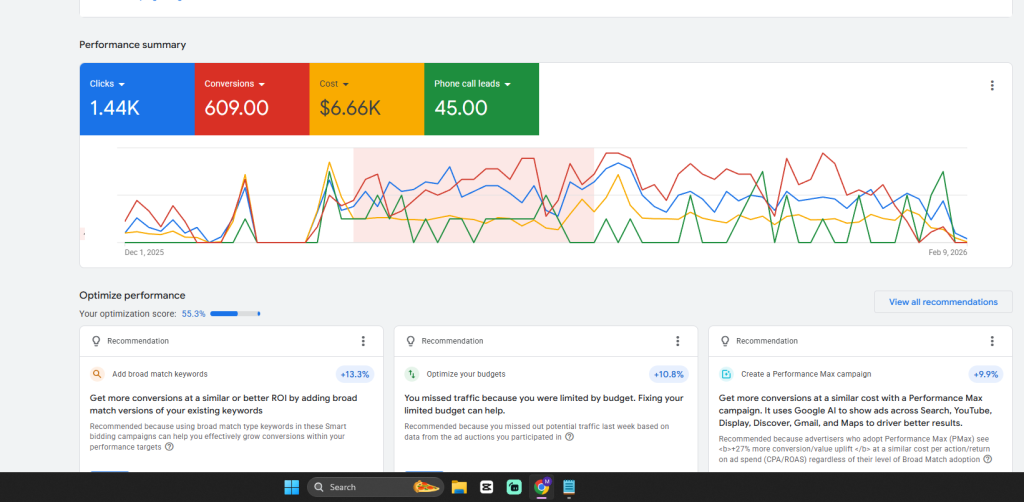The width and height of the screenshot is (1024, 502).
Task: Open more options on broad match recommendation
Action: point(363,341)
